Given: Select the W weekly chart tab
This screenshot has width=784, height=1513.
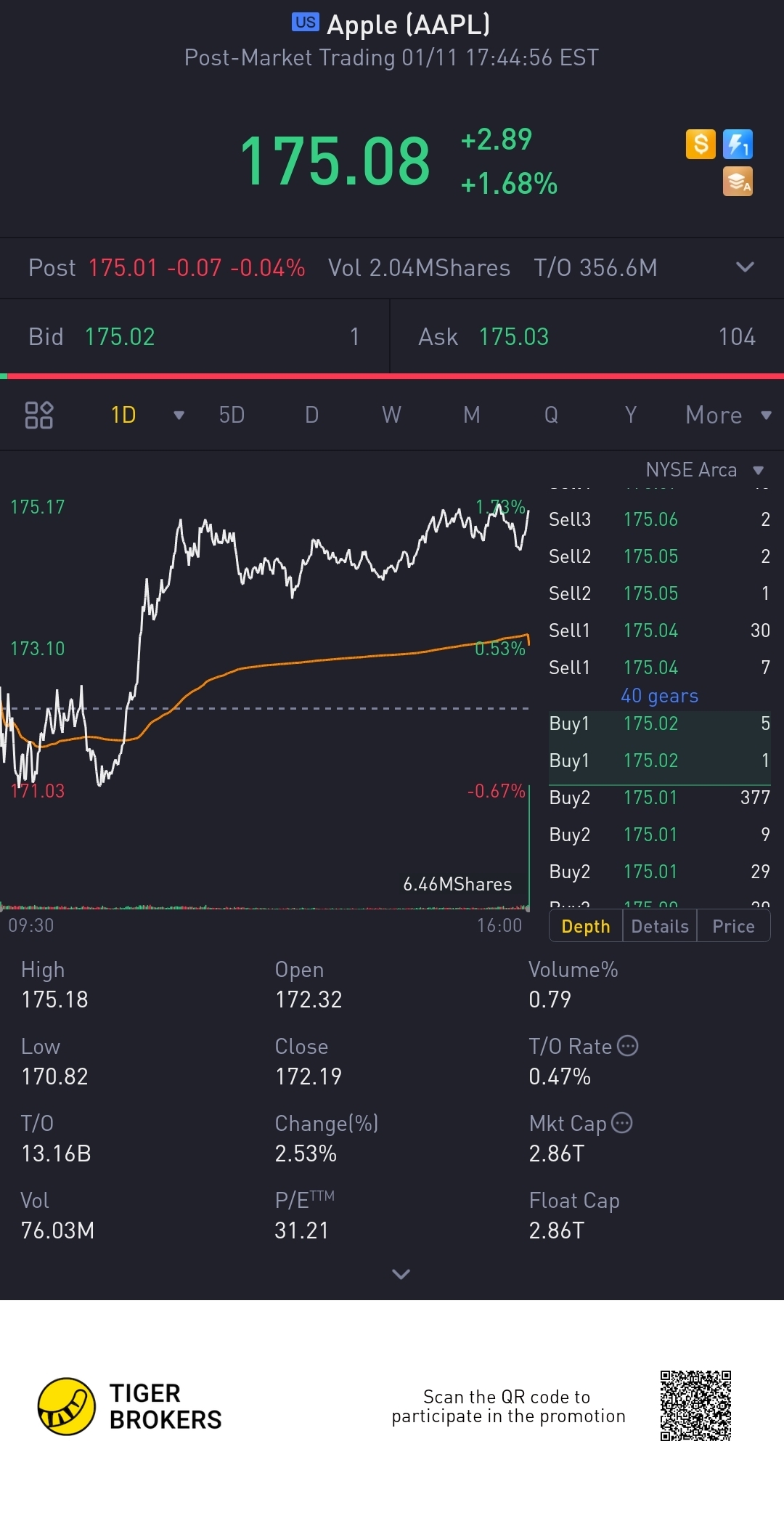Looking at the screenshot, I should pyautogui.click(x=391, y=415).
